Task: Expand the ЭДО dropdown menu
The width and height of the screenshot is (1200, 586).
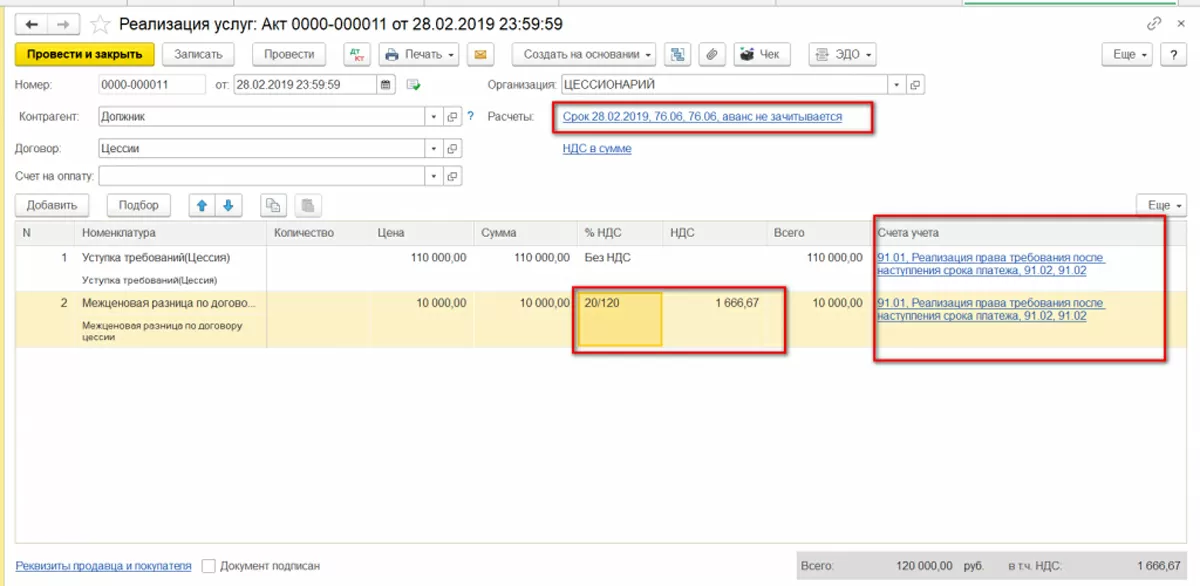Action: [x=842, y=54]
